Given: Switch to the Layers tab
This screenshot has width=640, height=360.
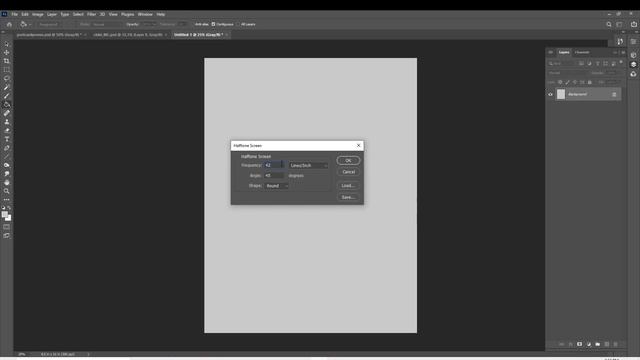Looking at the screenshot, I should [564, 52].
